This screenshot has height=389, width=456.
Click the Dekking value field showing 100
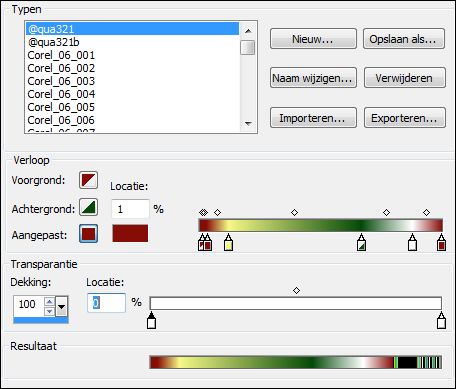pyautogui.click(x=29, y=304)
